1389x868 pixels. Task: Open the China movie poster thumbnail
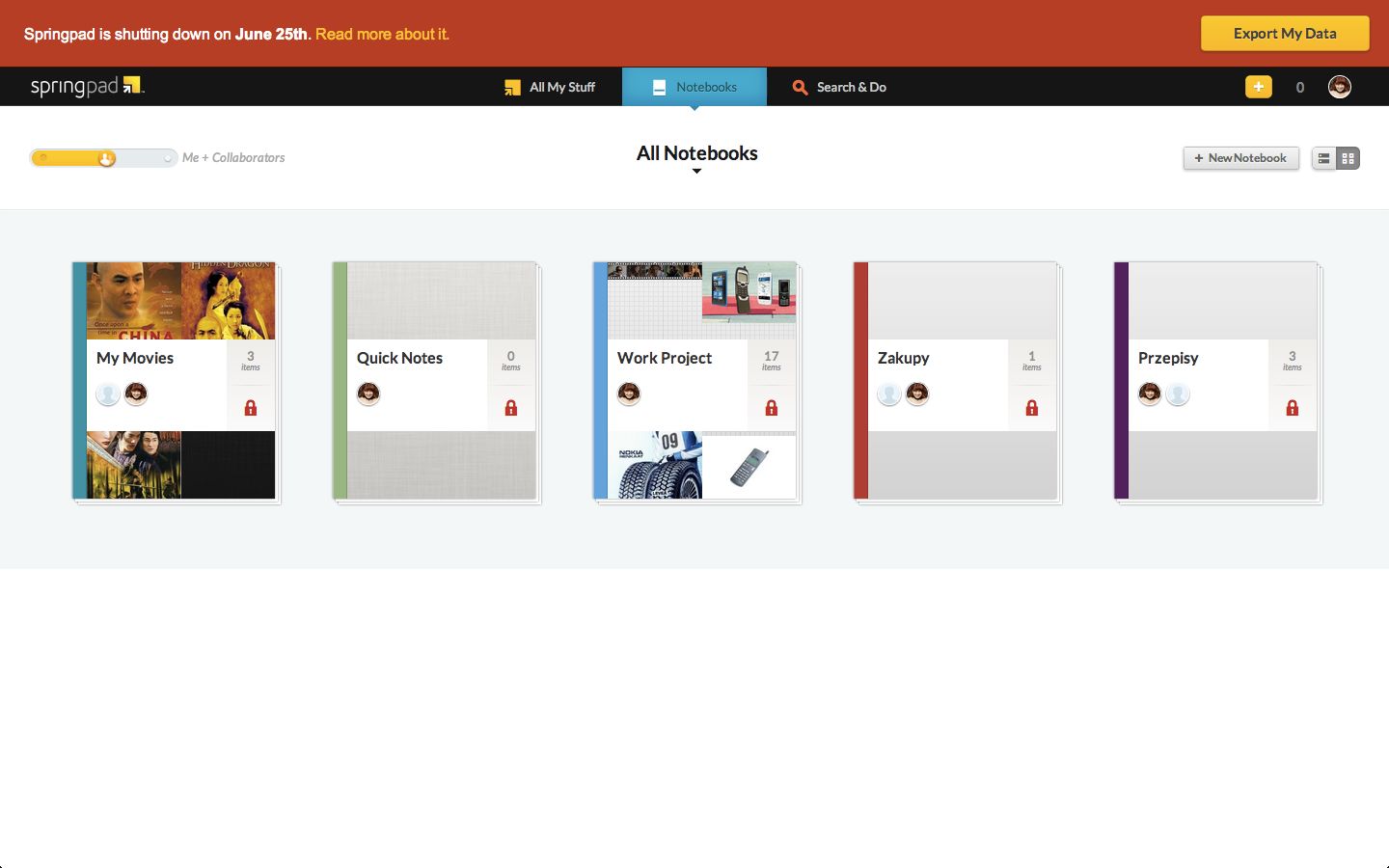click(134, 301)
